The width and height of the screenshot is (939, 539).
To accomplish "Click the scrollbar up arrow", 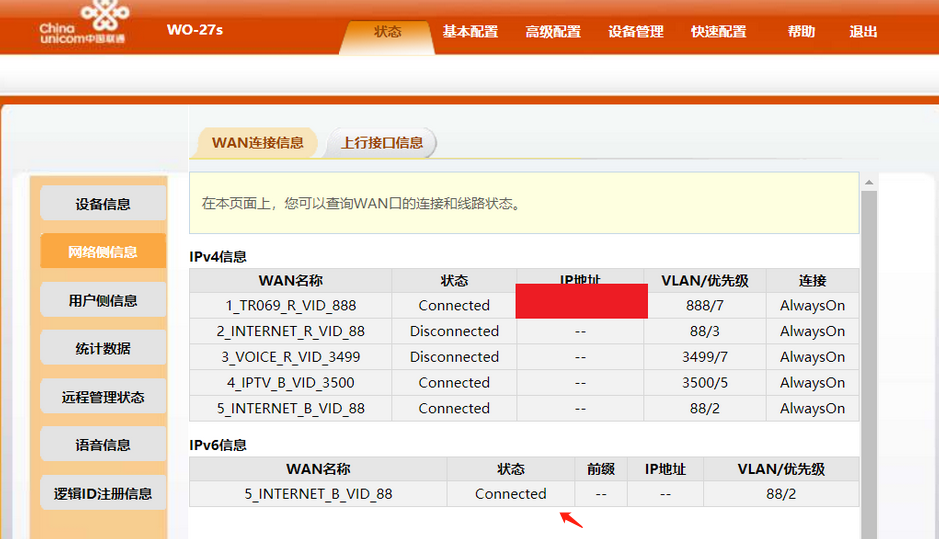I will tap(869, 182).
